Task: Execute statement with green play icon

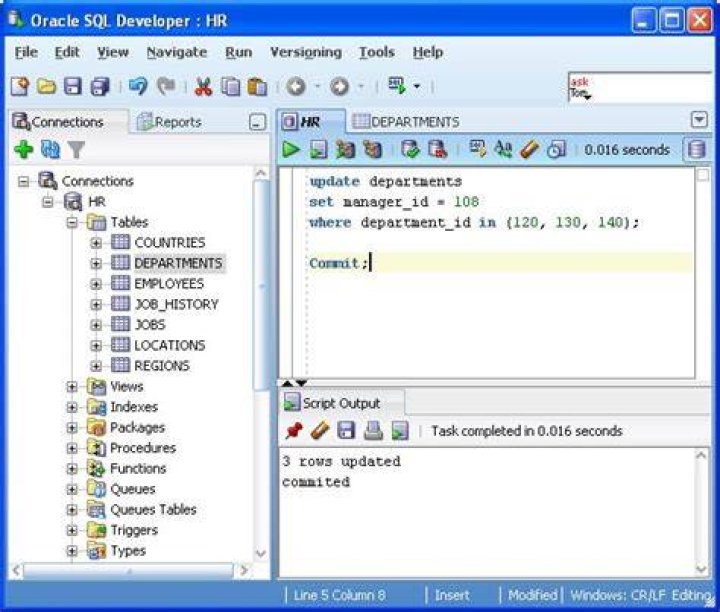Action: pos(291,150)
